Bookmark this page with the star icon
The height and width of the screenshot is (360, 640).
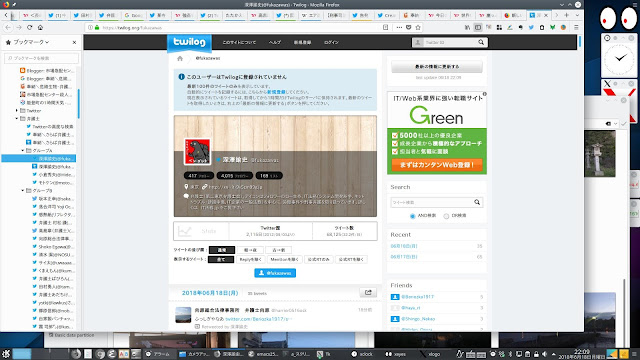(418, 27)
